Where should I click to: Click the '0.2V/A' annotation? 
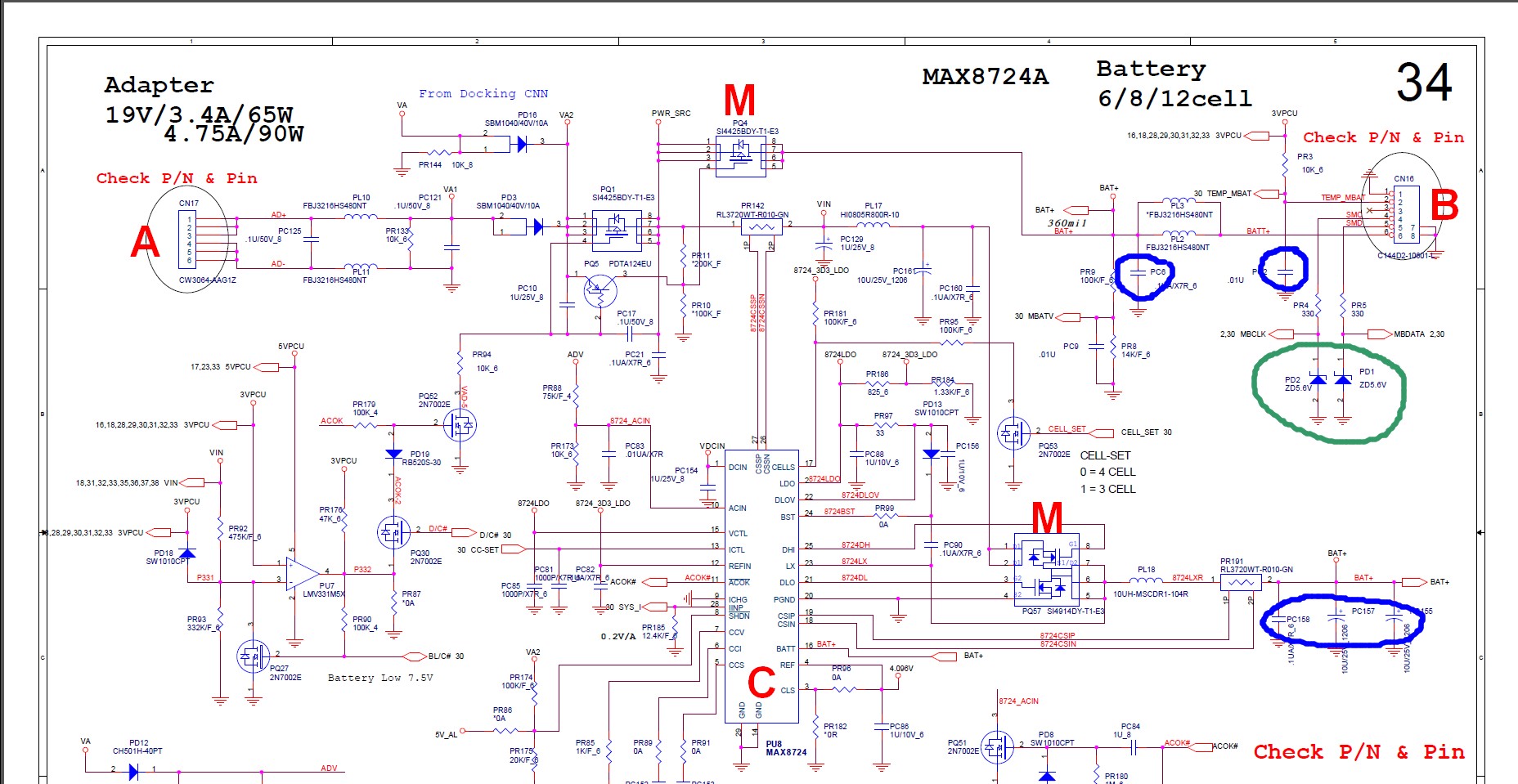point(618,636)
